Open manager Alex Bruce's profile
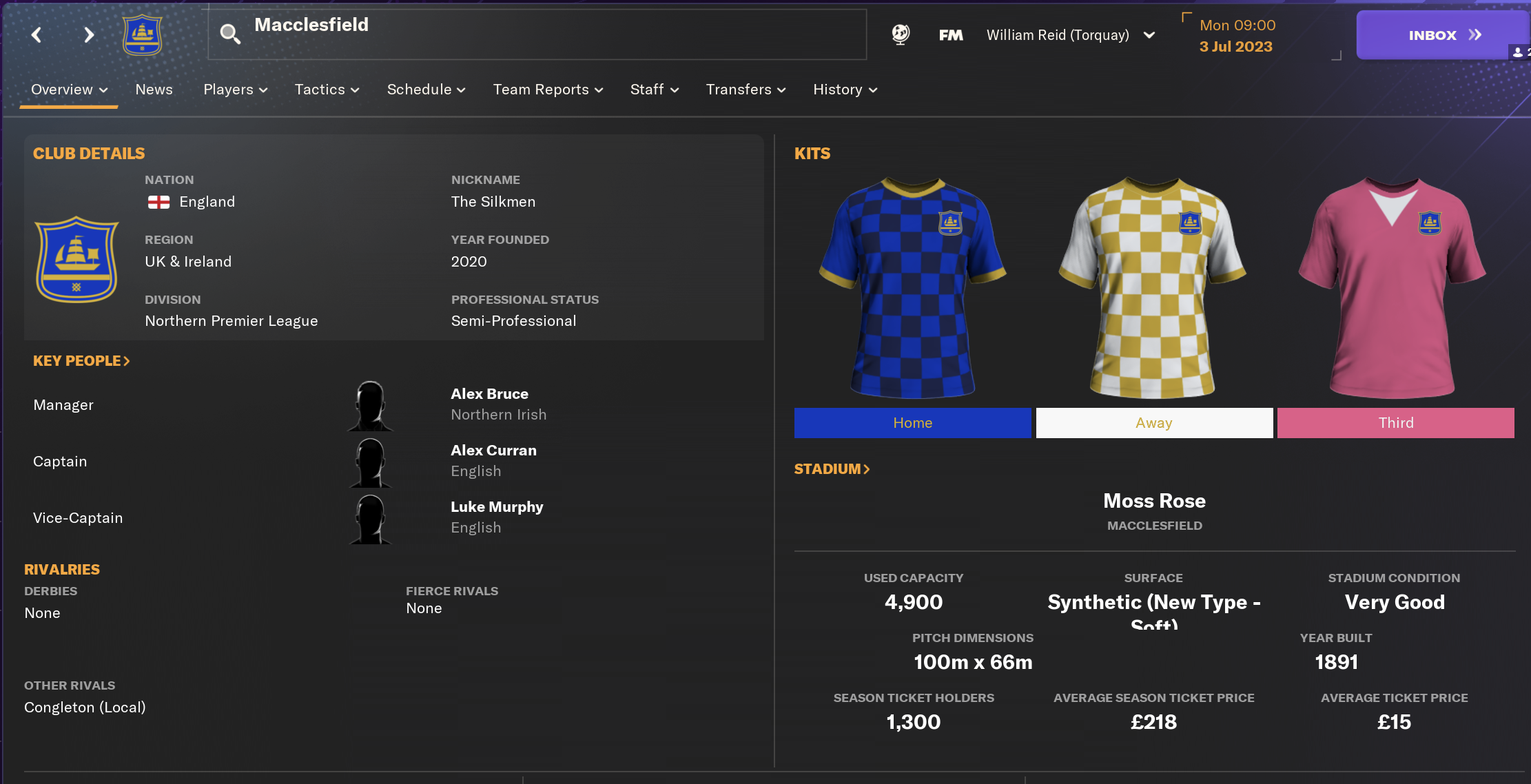The width and height of the screenshot is (1531, 784). coord(489,394)
